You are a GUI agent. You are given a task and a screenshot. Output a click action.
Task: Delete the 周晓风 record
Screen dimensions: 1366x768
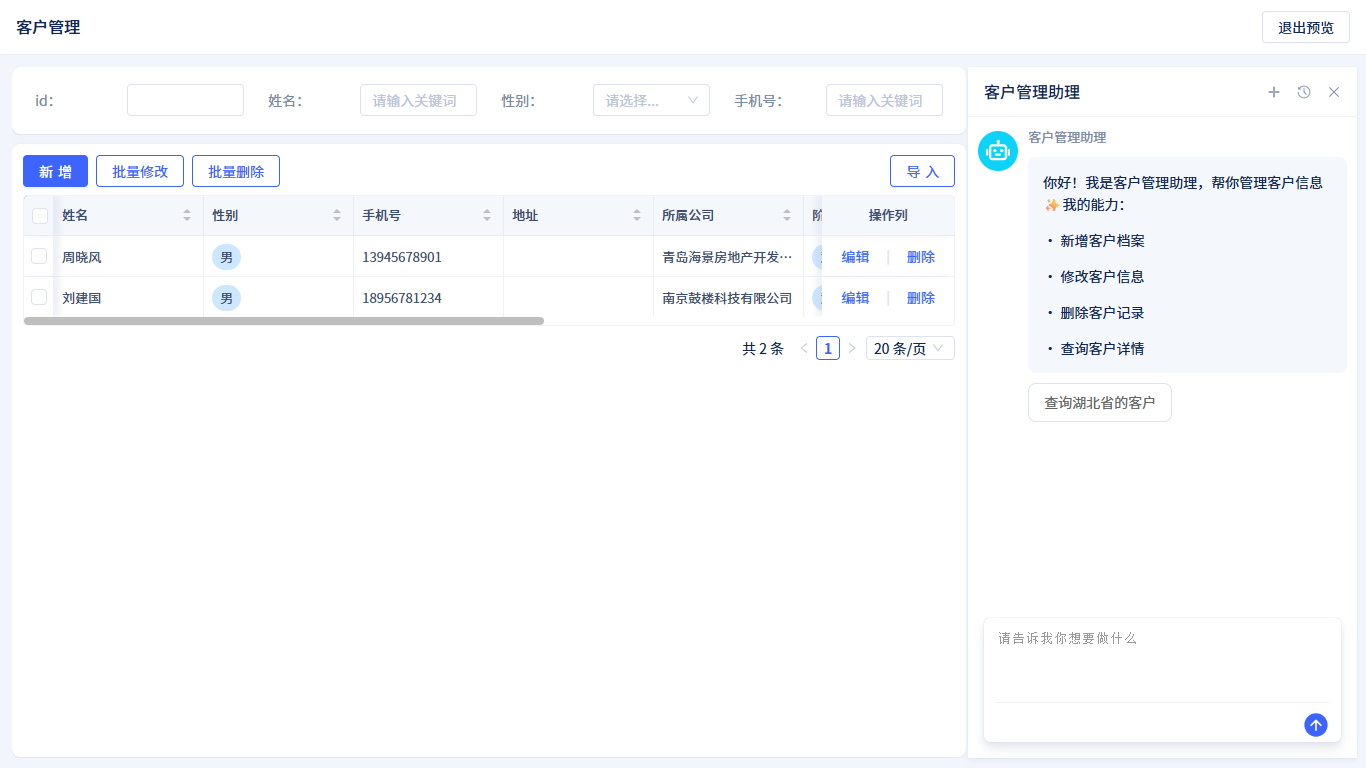[921, 257]
